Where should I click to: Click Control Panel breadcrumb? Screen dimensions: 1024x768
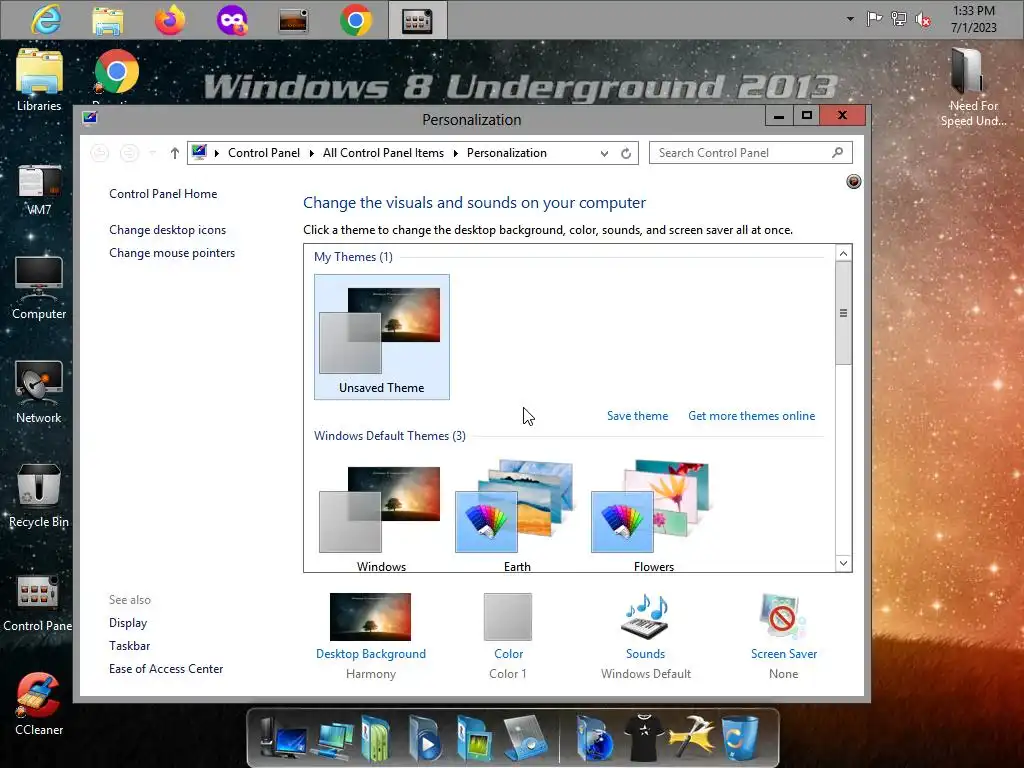[x=264, y=153]
